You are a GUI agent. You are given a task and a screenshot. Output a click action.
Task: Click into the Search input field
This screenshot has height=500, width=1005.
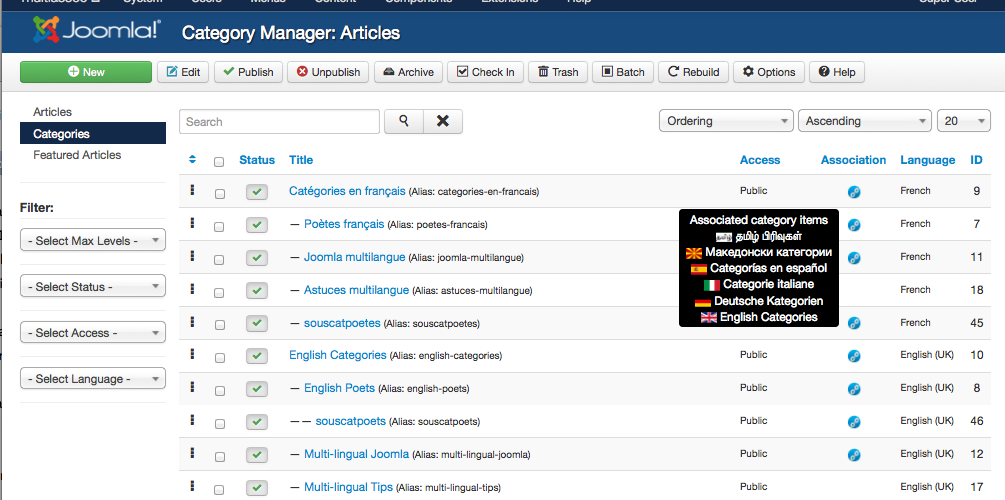tap(279, 121)
